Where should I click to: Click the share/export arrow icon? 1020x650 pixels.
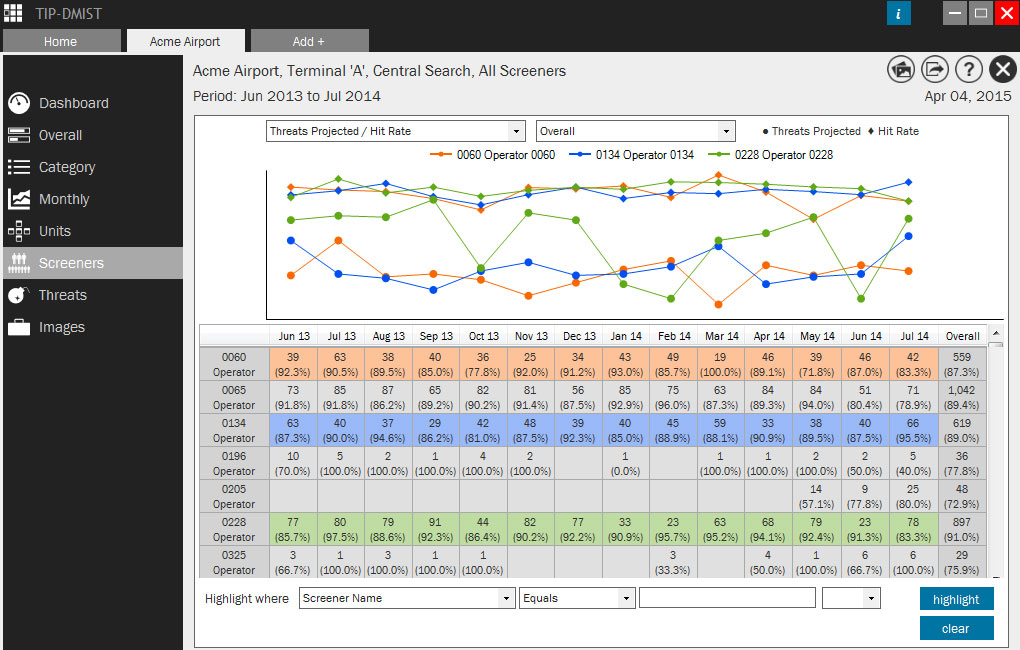click(x=935, y=69)
